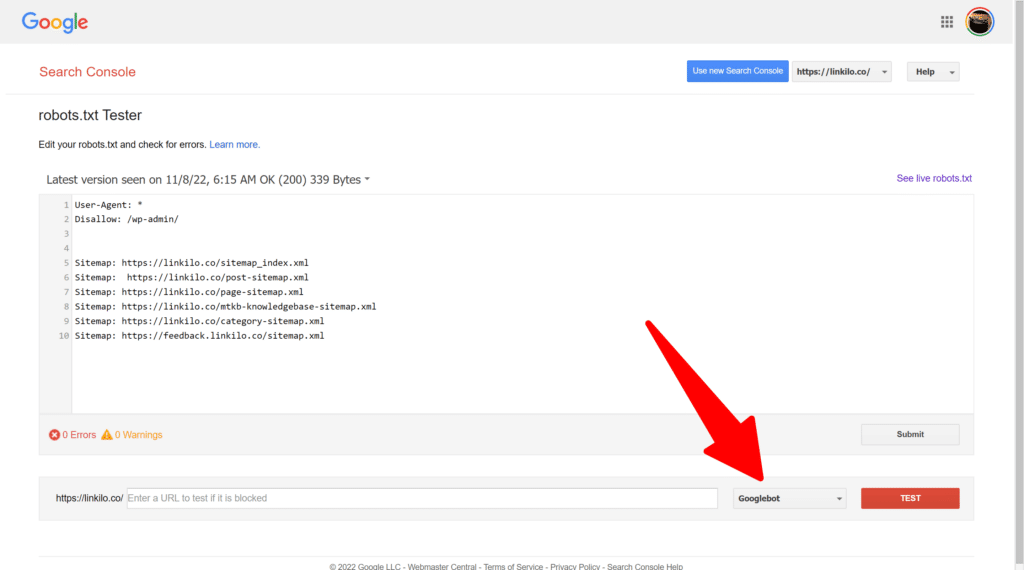Image resolution: width=1024 pixels, height=570 pixels.
Task: Click the mtkb-knowledgebase-sitemap.xml line
Action: [225, 307]
